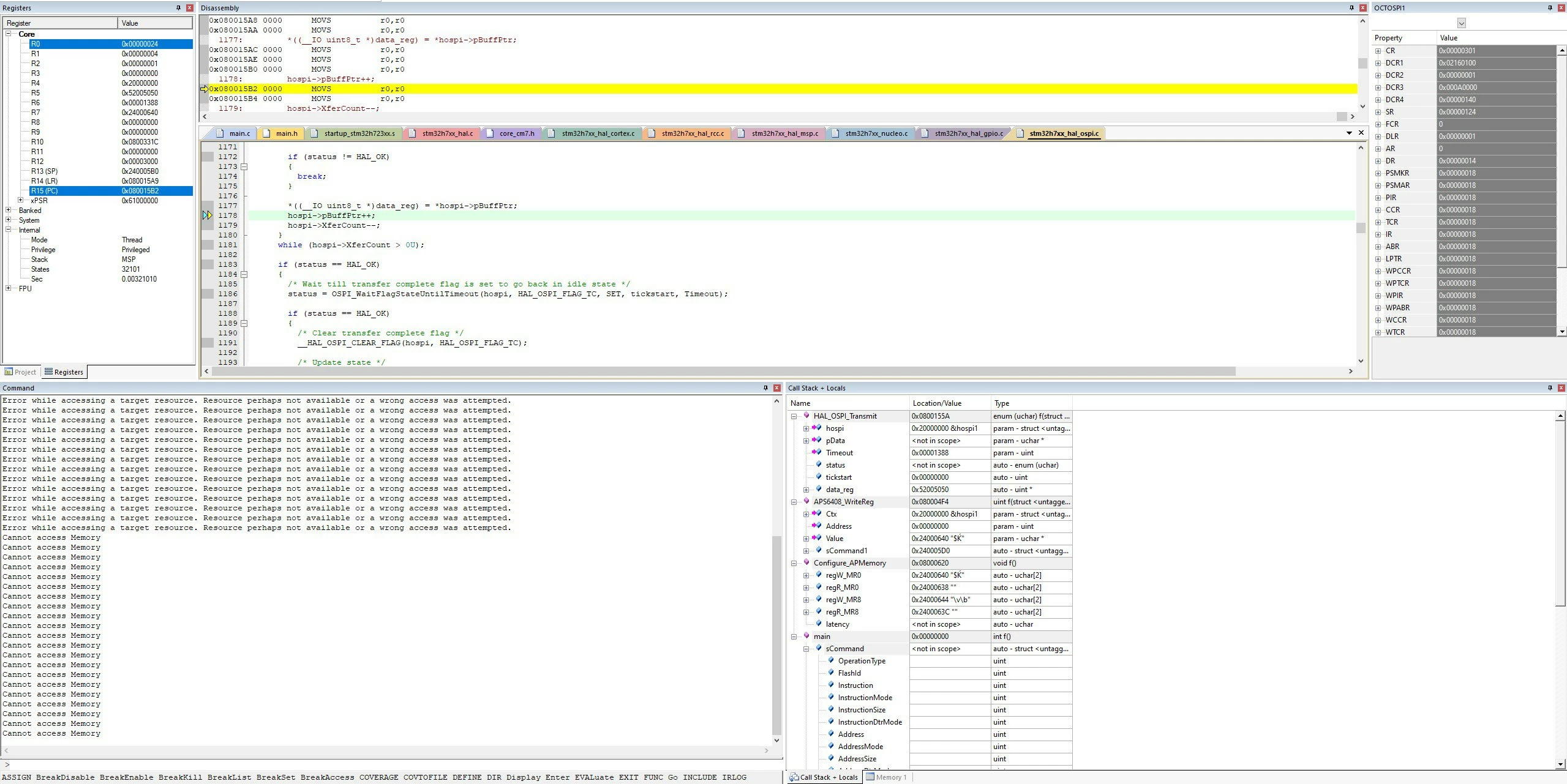Image resolution: width=1567 pixels, height=784 pixels.
Task: Click the Command window input line
Action: click(392, 764)
